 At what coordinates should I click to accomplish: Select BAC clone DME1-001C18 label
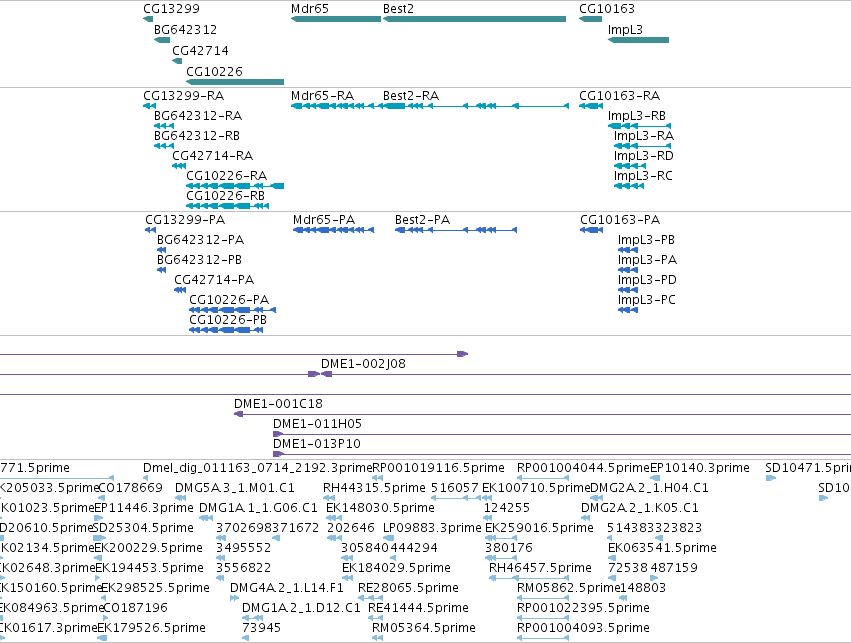pos(278,404)
